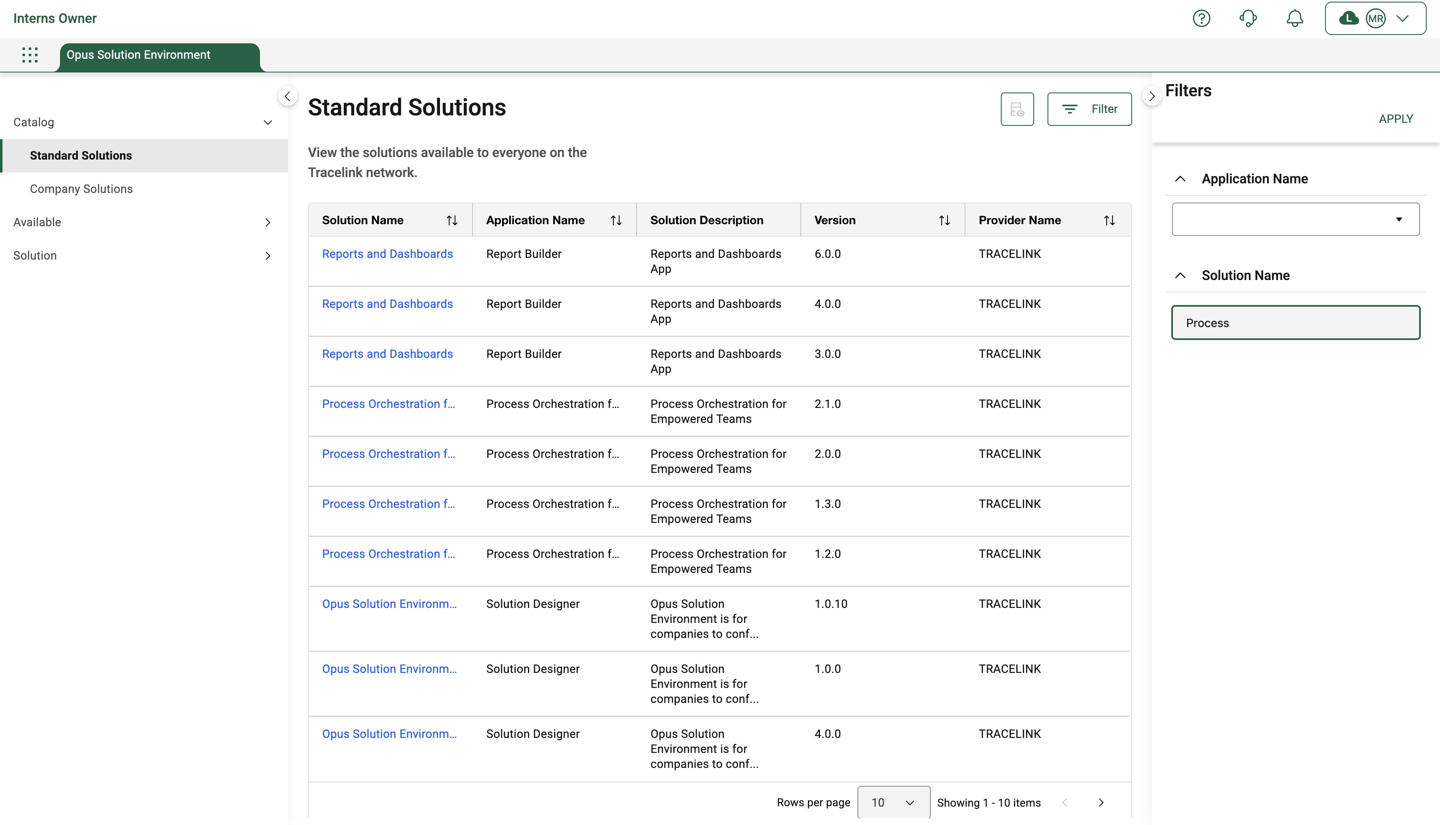Collapse the Solution Name filter section

click(x=1180, y=275)
